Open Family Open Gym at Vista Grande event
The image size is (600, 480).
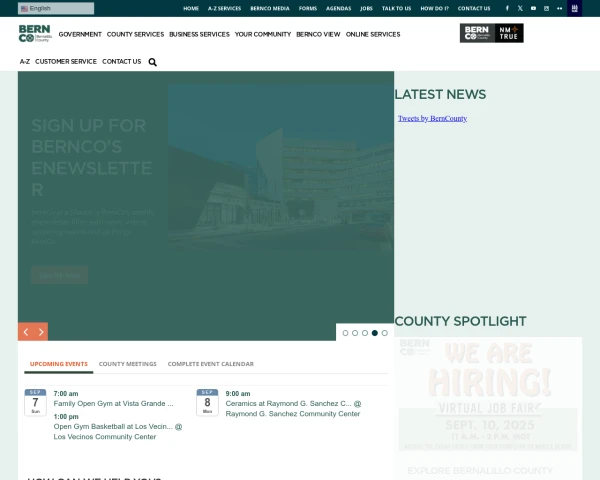[113, 403]
